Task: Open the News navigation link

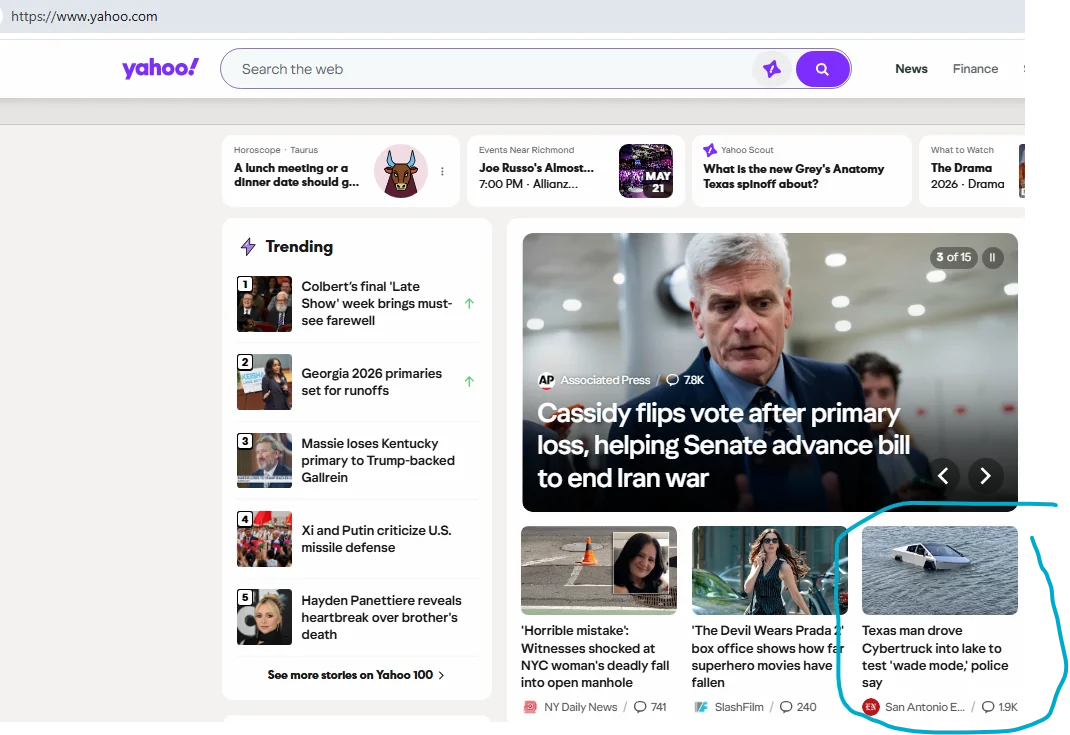Action: [x=911, y=69]
